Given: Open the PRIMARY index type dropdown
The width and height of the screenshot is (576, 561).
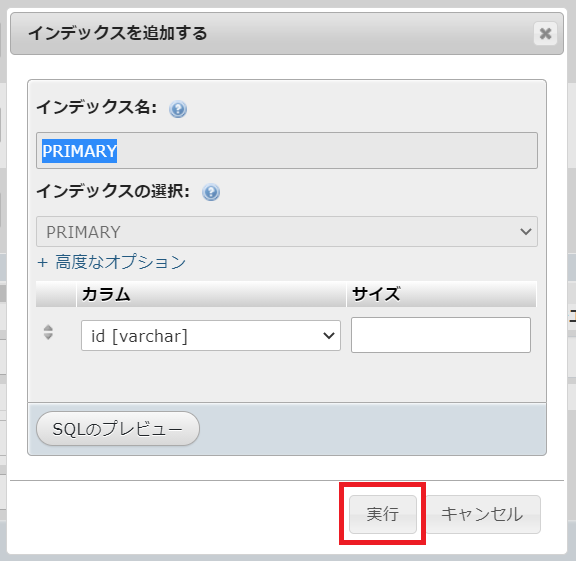Looking at the screenshot, I should pyautogui.click(x=287, y=231).
